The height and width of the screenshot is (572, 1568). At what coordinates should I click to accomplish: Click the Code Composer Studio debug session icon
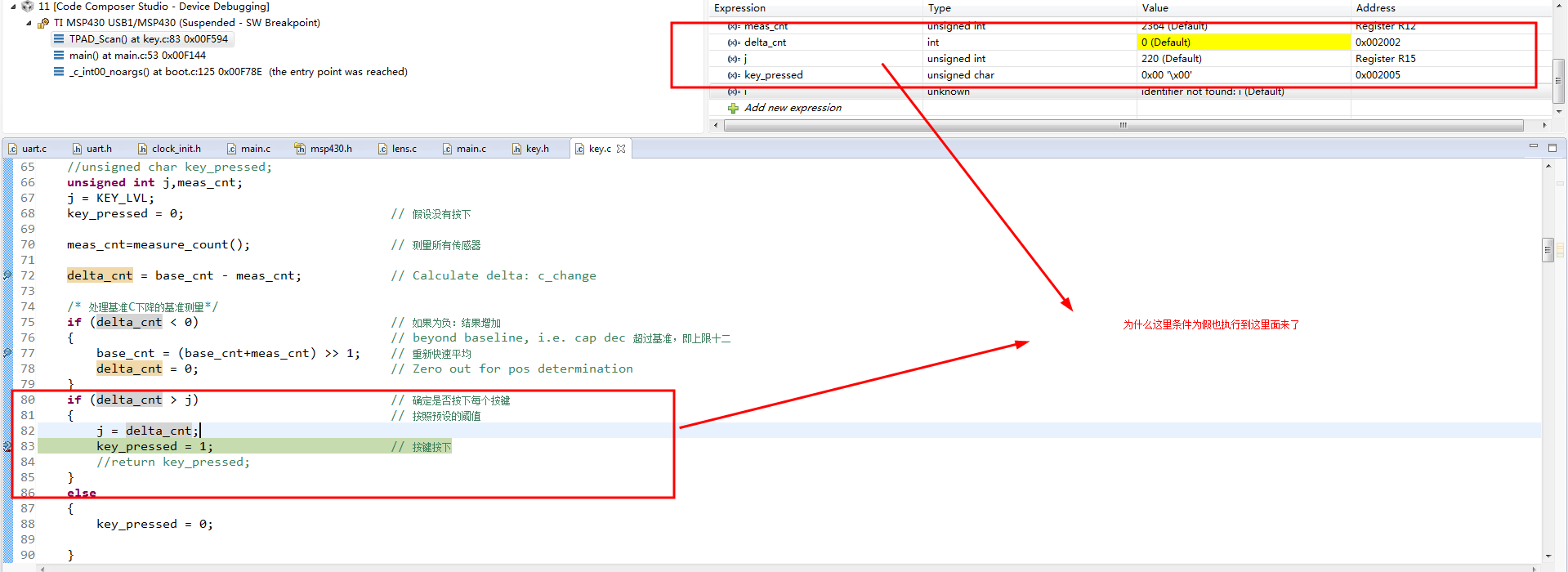click(28, 7)
